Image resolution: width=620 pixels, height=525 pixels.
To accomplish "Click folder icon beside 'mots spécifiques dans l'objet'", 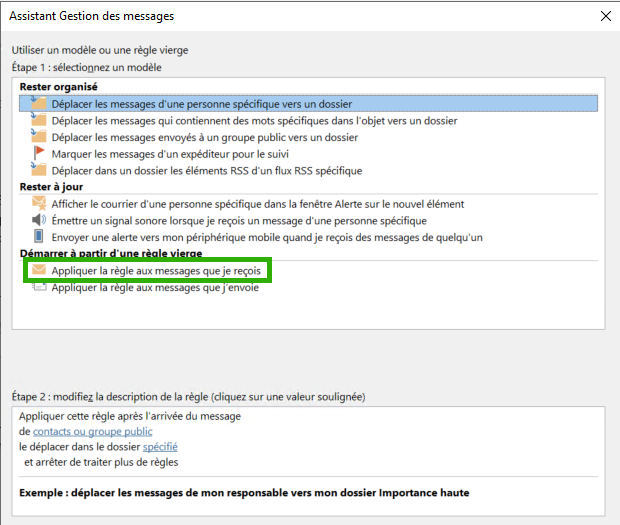I will coord(39,120).
